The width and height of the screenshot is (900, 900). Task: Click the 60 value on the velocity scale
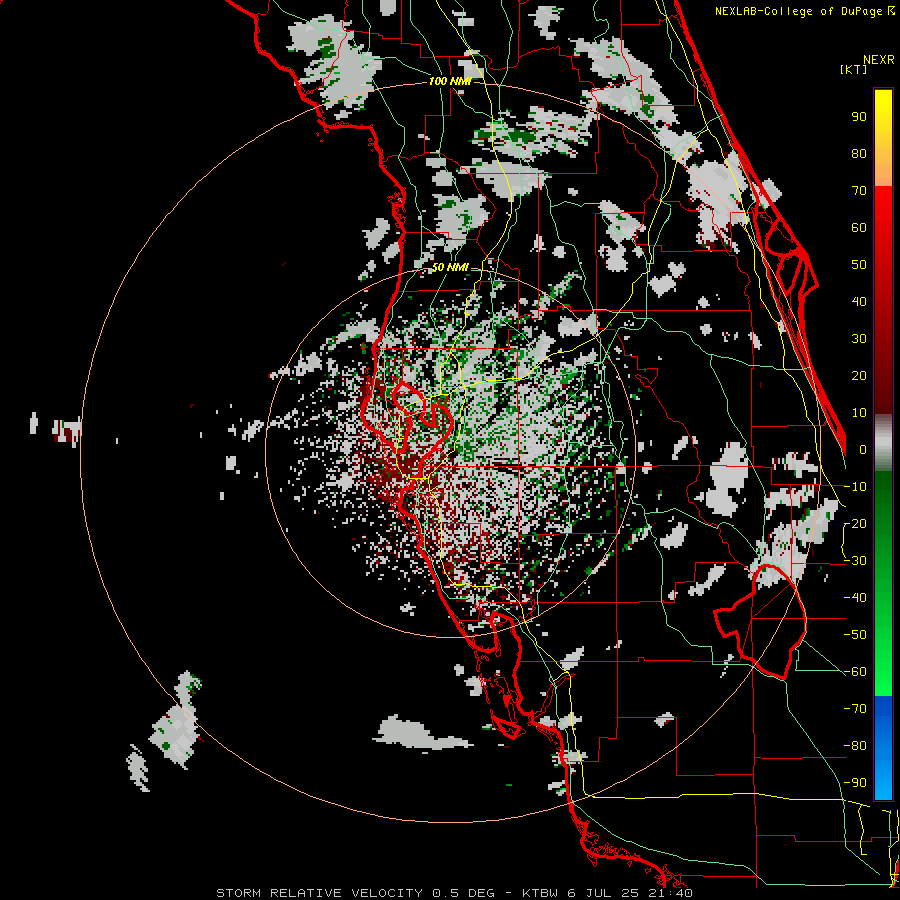[x=859, y=228]
